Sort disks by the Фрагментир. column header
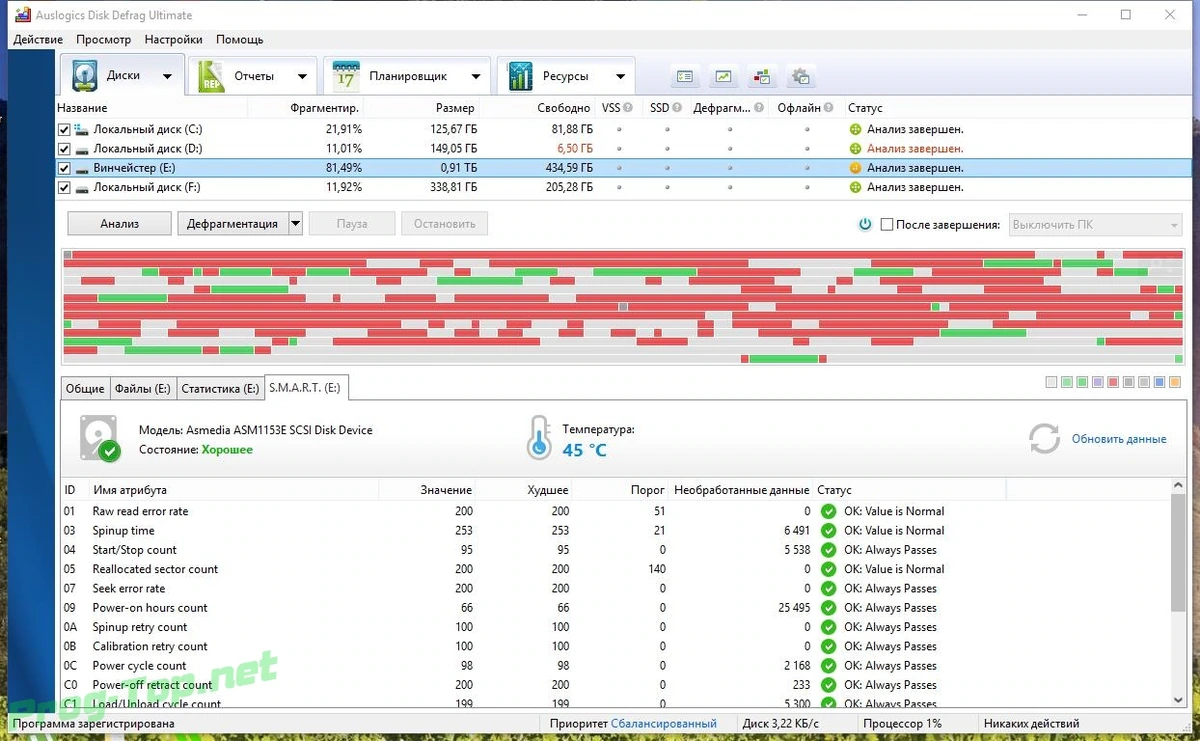Screen dimensions: 1200x741 pos(325,108)
